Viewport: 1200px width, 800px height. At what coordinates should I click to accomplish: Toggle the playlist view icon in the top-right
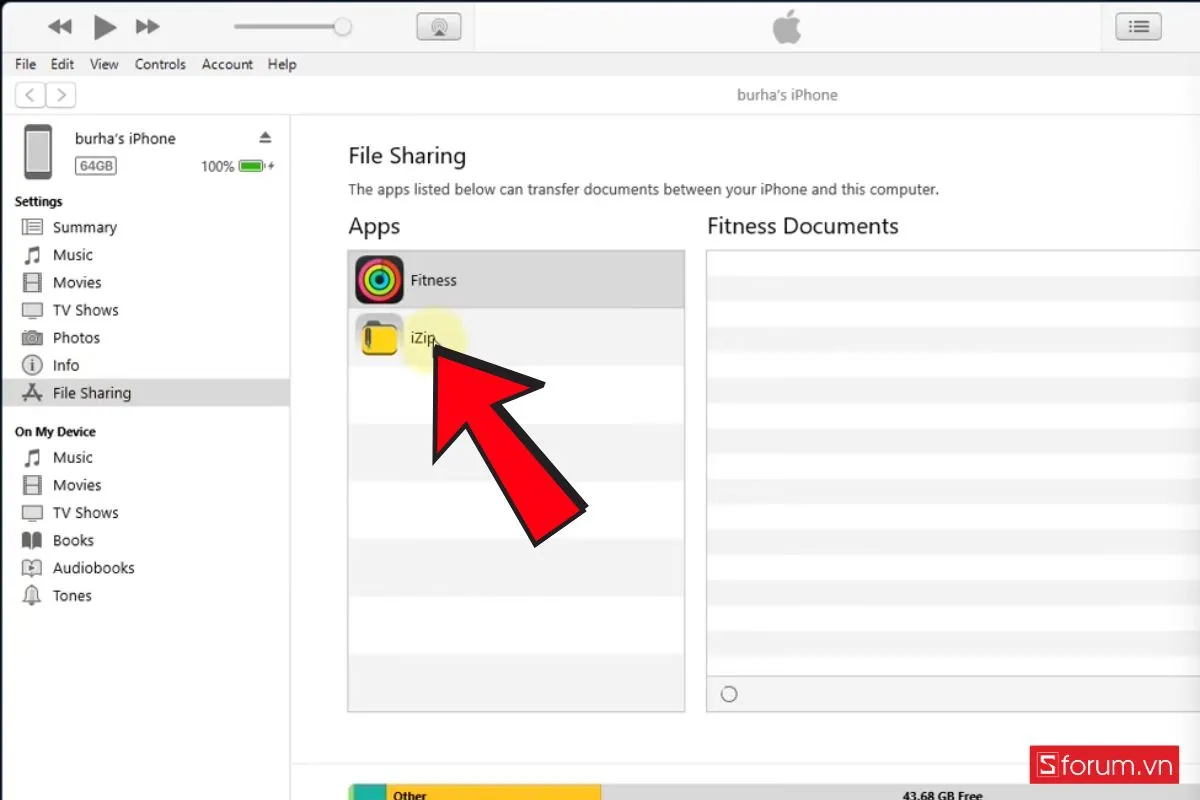(1138, 26)
